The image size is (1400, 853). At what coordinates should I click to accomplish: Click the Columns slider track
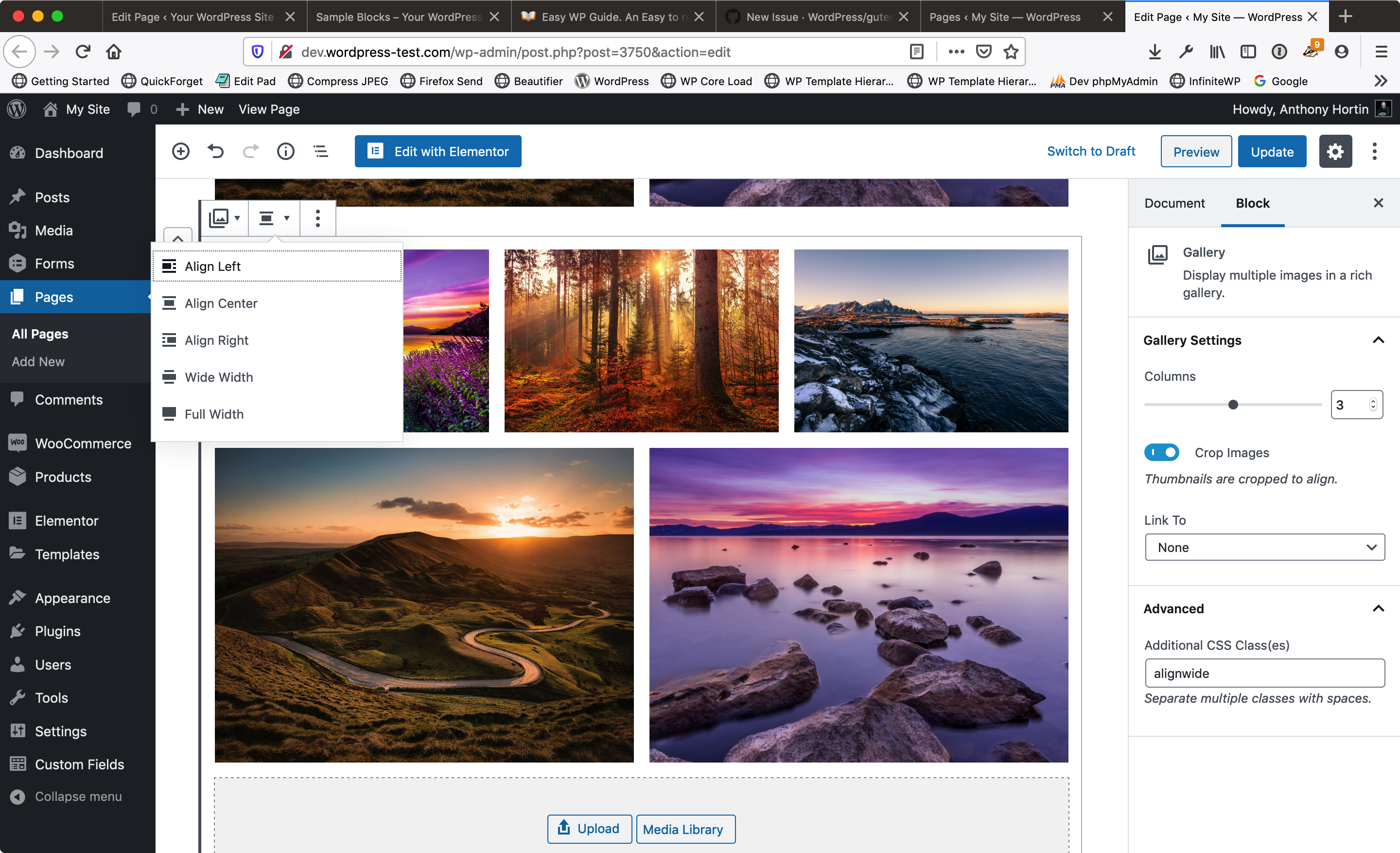click(x=1233, y=405)
